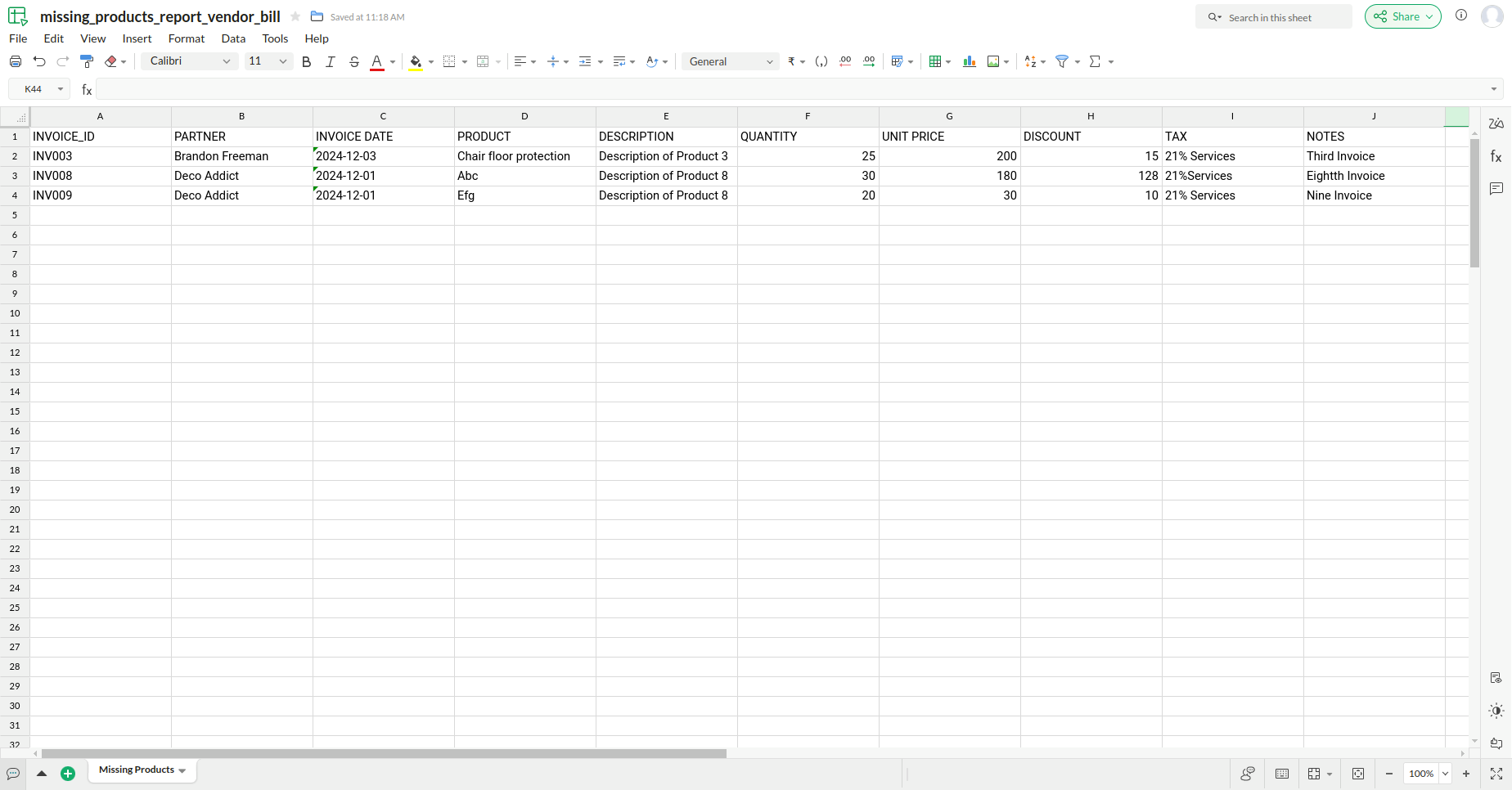The width and height of the screenshot is (1512, 790).
Task: Click the wrap text icon
Action: [x=619, y=61]
